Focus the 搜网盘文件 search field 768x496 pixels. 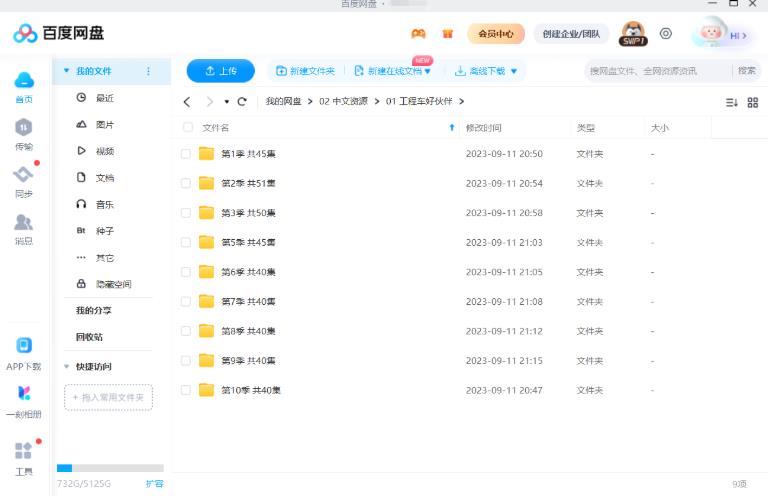click(x=658, y=71)
